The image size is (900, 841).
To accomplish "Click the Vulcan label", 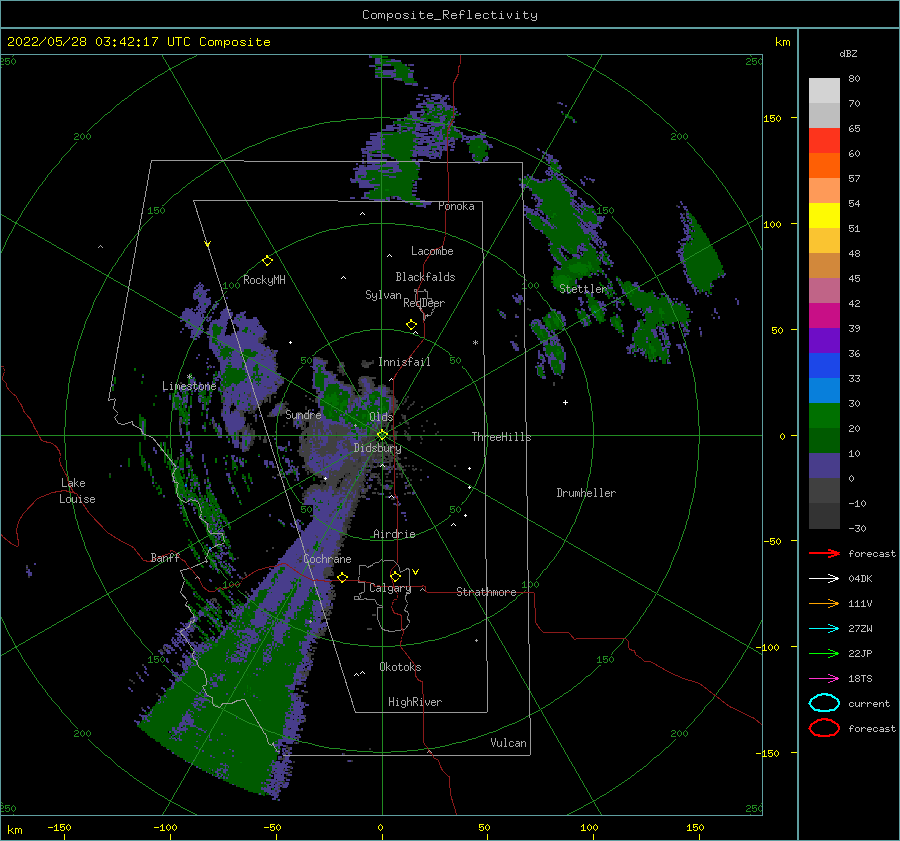I will point(508,743).
